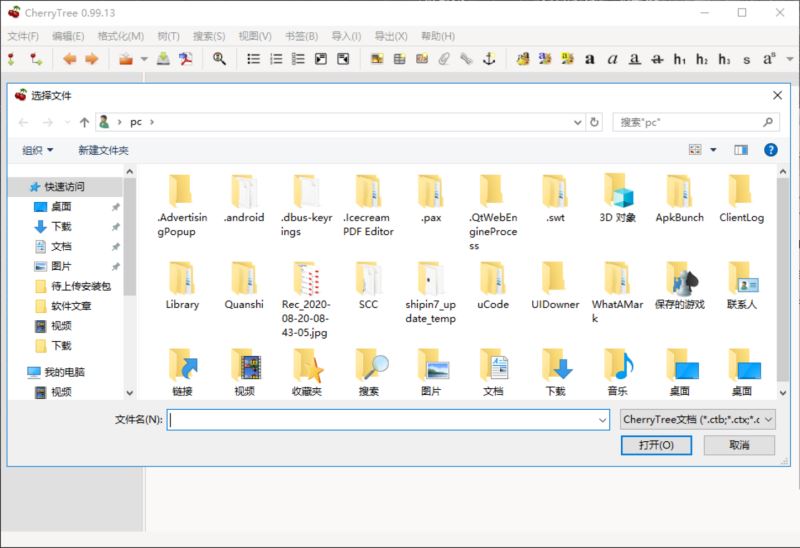800x548 pixels.
Task: Open the file type filter dropdown
Action: (697, 419)
